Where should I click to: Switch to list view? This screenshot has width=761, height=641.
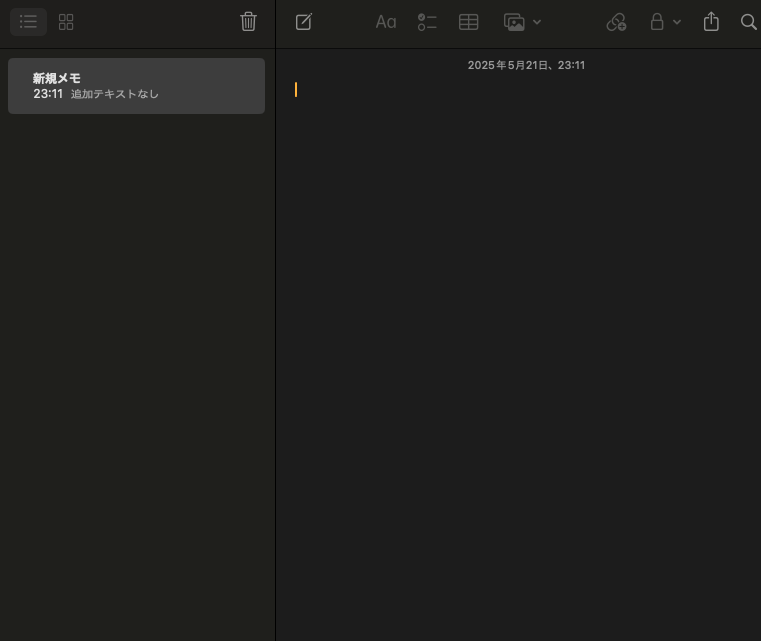[28, 22]
